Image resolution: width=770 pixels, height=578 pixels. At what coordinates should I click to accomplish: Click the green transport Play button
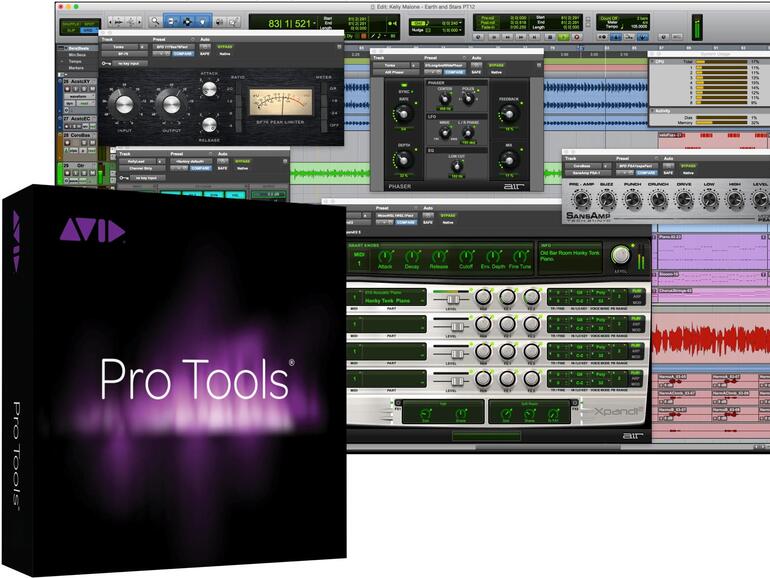tap(563, 37)
